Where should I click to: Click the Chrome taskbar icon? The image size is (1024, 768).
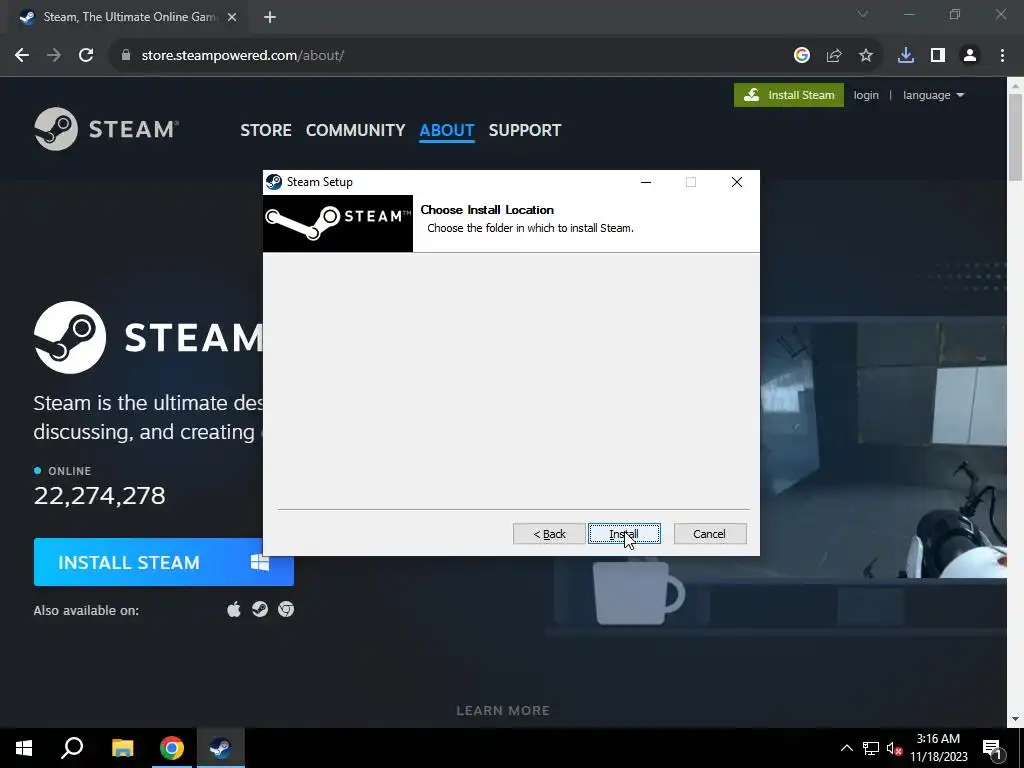(172, 748)
